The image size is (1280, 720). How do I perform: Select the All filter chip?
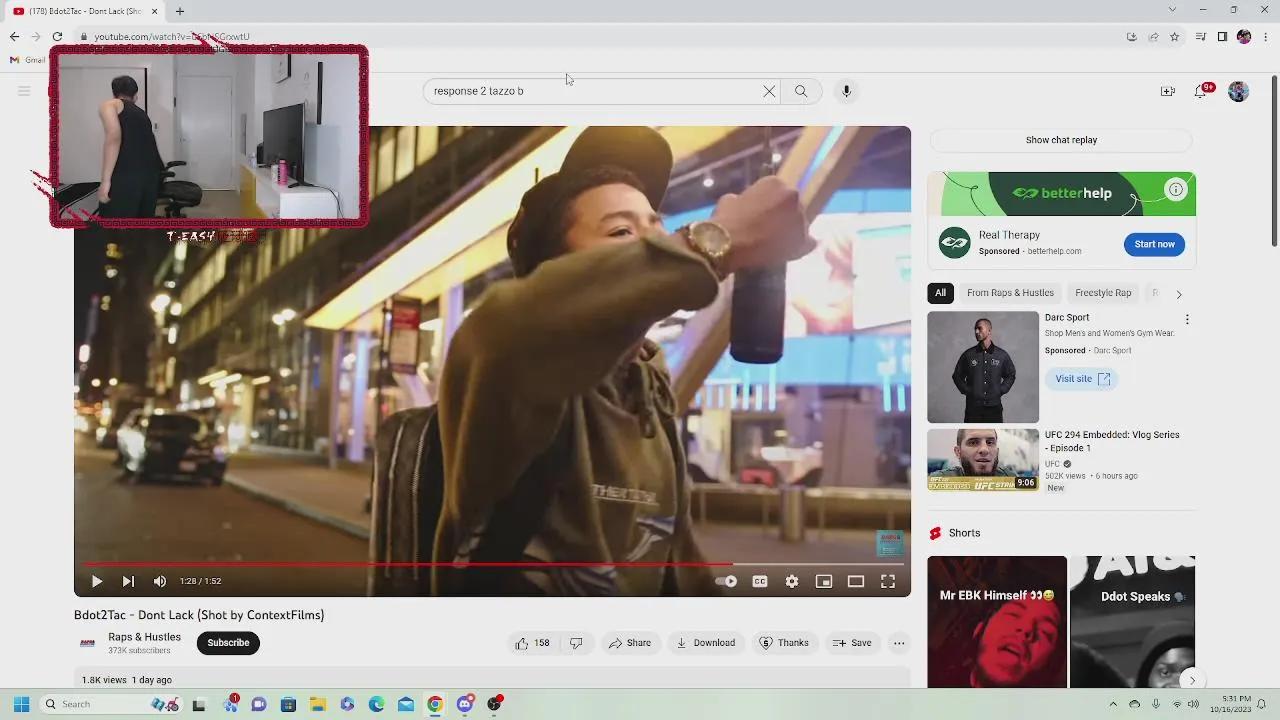[940, 293]
